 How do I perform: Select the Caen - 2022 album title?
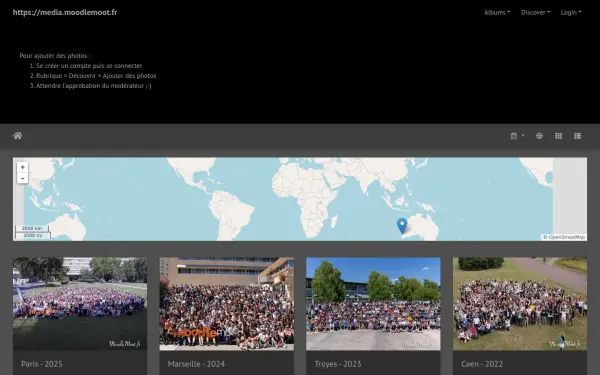[482, 364]
